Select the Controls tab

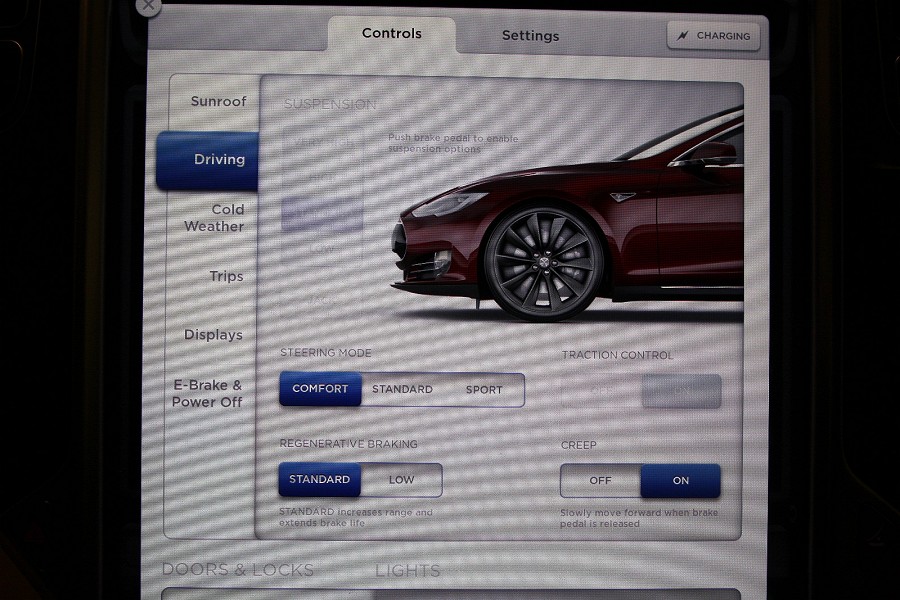tap(391, 34)
